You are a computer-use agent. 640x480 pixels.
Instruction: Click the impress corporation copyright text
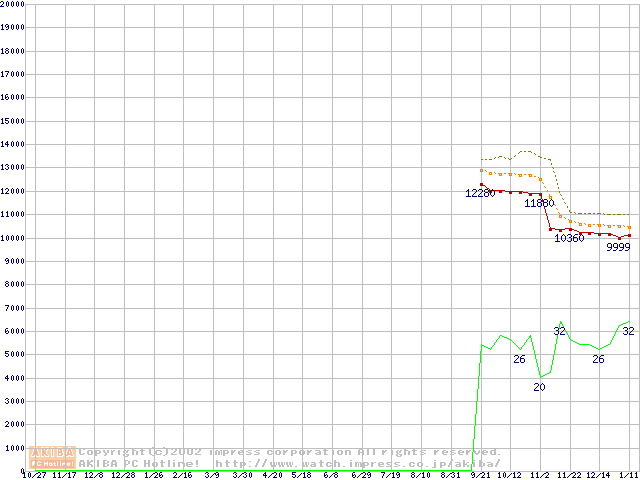point(290,452)
